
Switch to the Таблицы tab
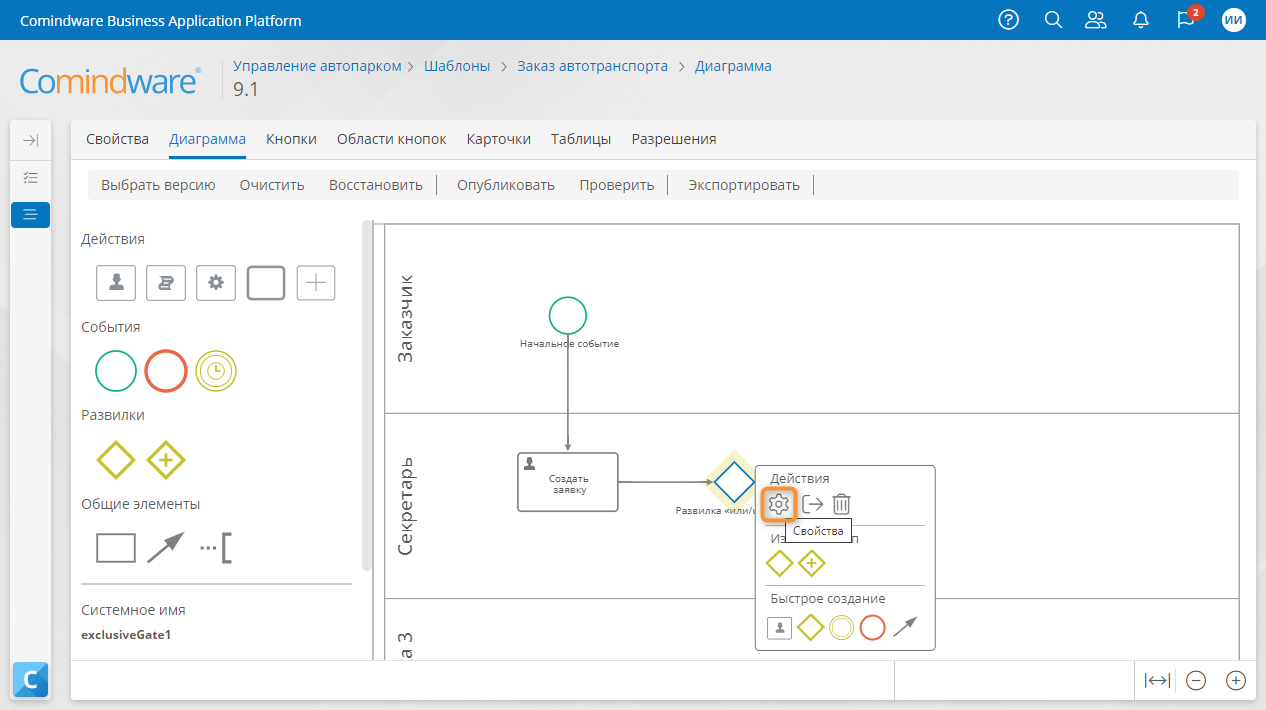(581, 139)
